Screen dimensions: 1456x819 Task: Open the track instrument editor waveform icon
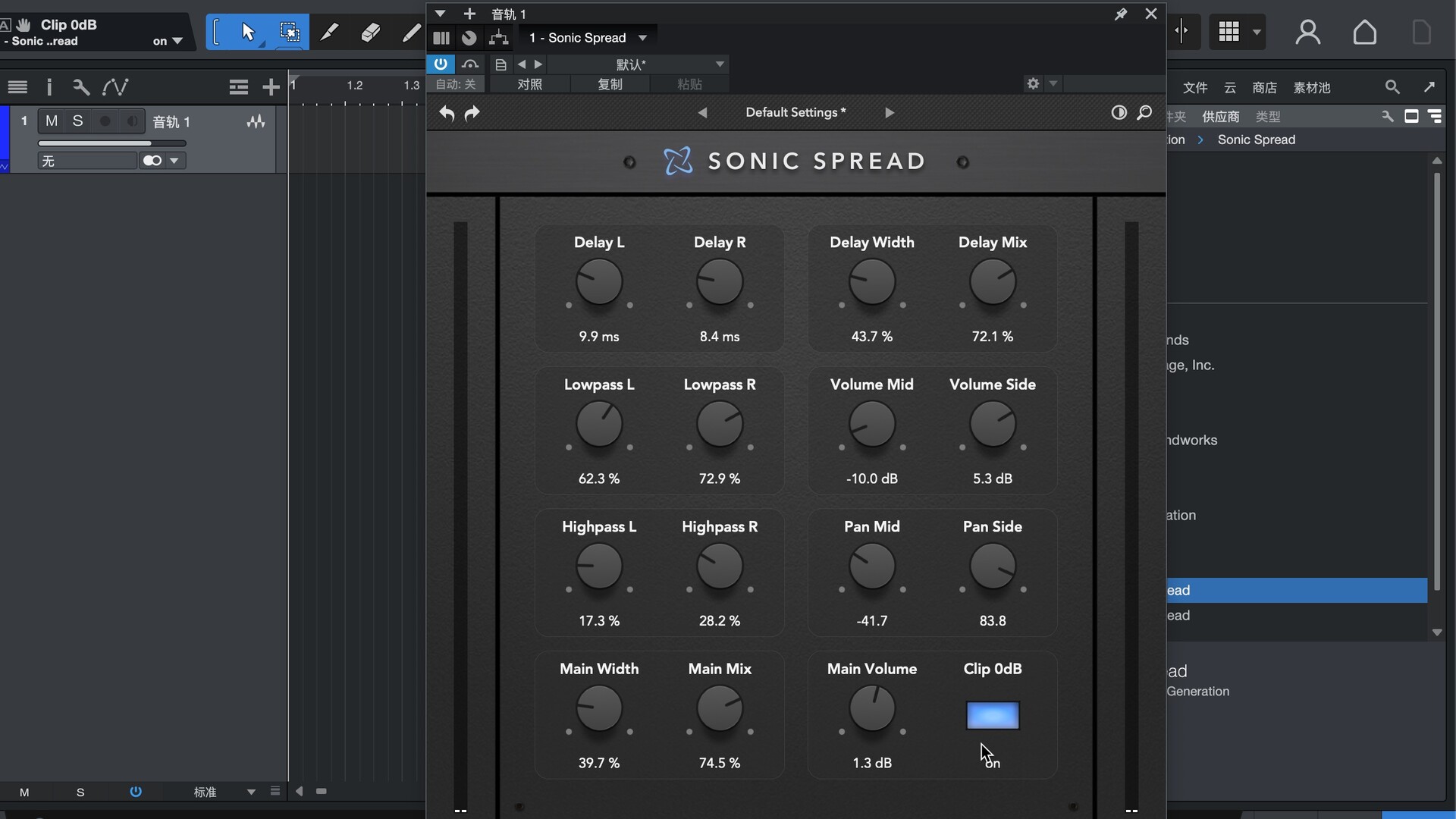[x=256, y=121]
